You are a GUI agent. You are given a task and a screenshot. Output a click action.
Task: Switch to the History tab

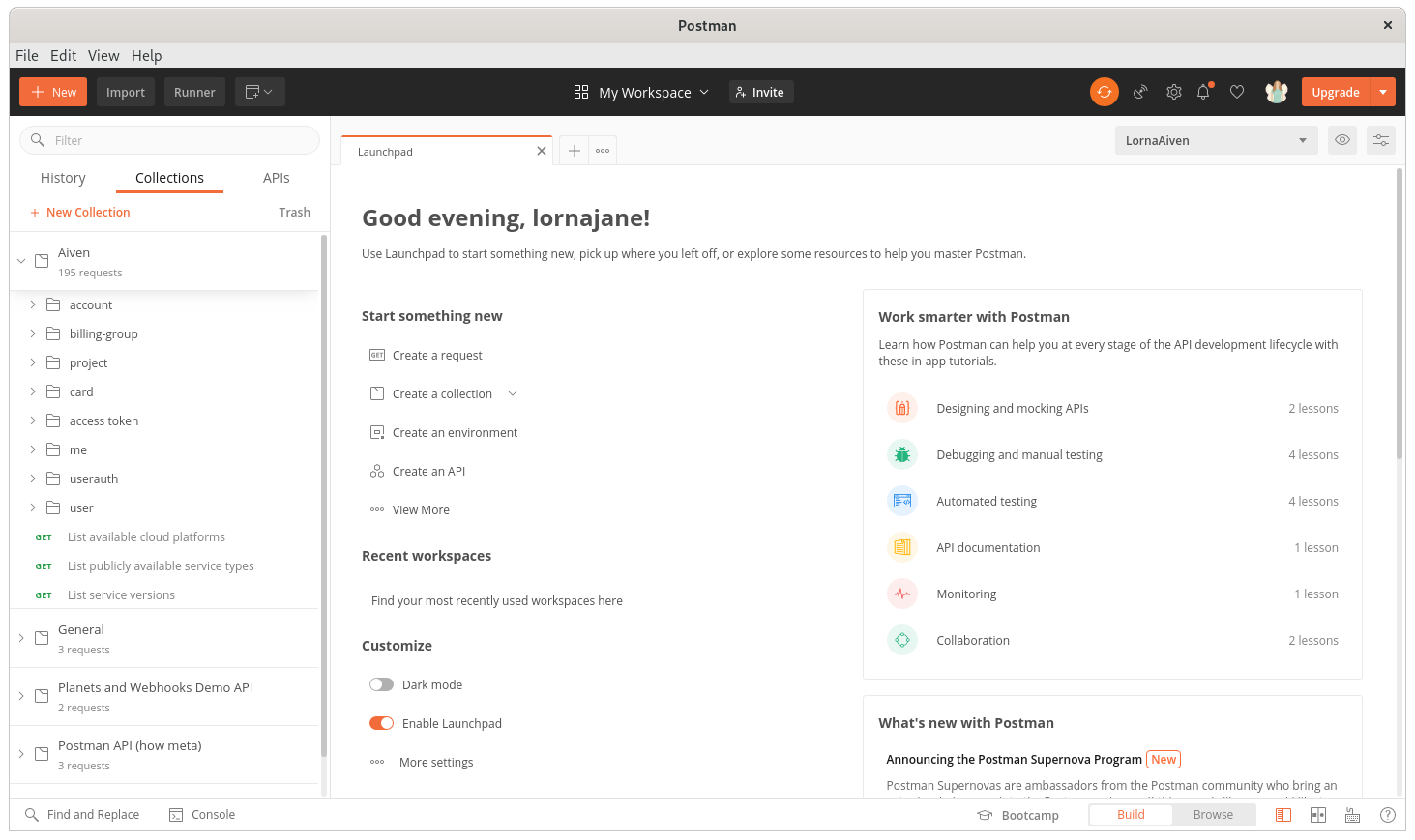pyautogui.click(x=63, y=178)
